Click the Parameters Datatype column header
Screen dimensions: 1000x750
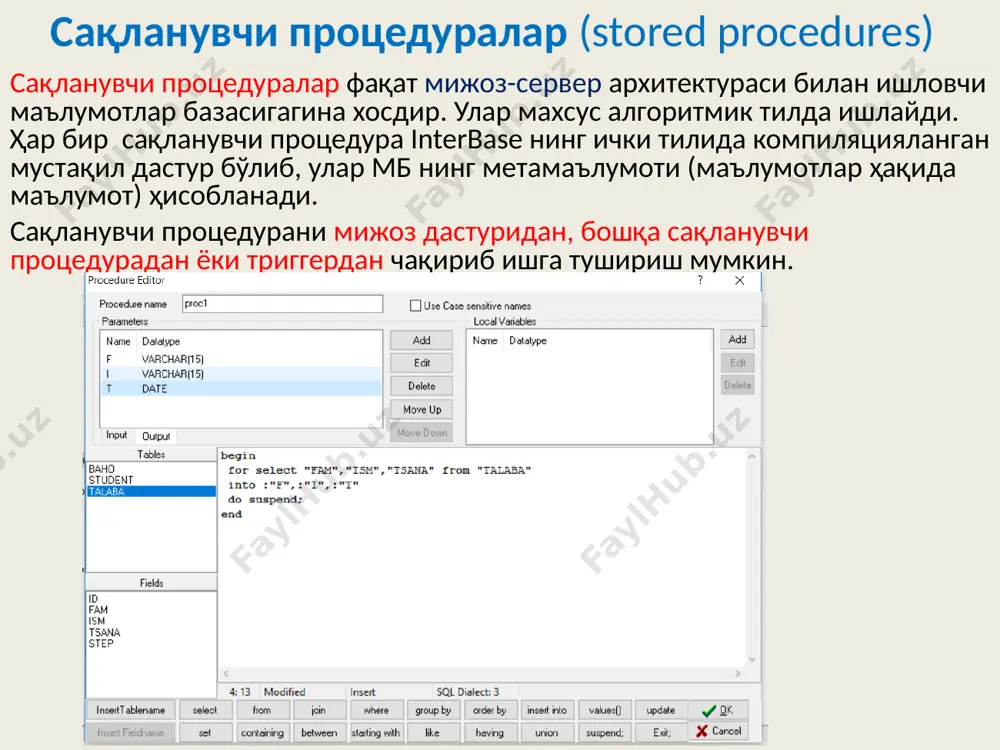pyautogui.click(x=161, y=341)
